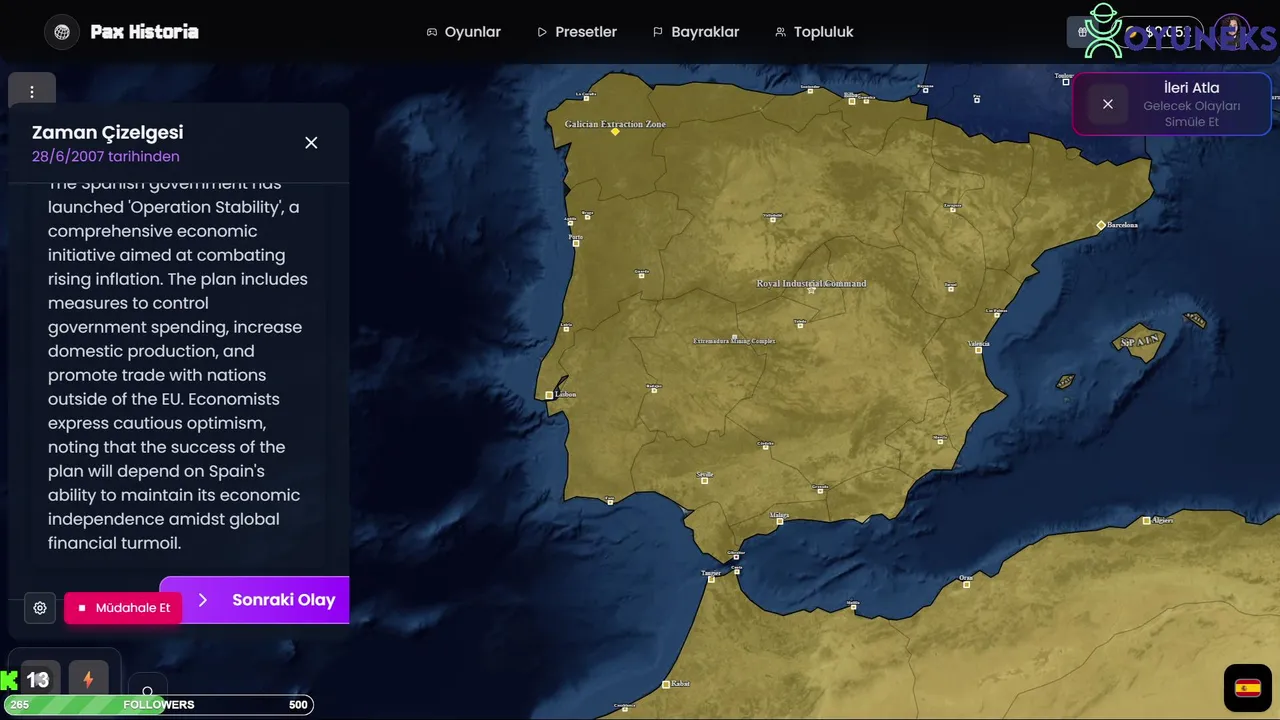Viewport: 1280px width, 720px height.
Task: Click the Pax Historia globe logo
Action: (62, 32)
